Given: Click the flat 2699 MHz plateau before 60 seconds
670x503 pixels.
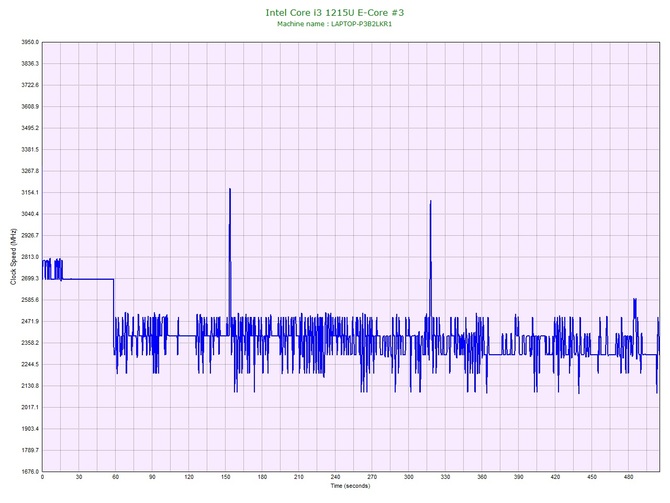Looking at the screenshot, I should pyautogui.click(x=88, y=279).
